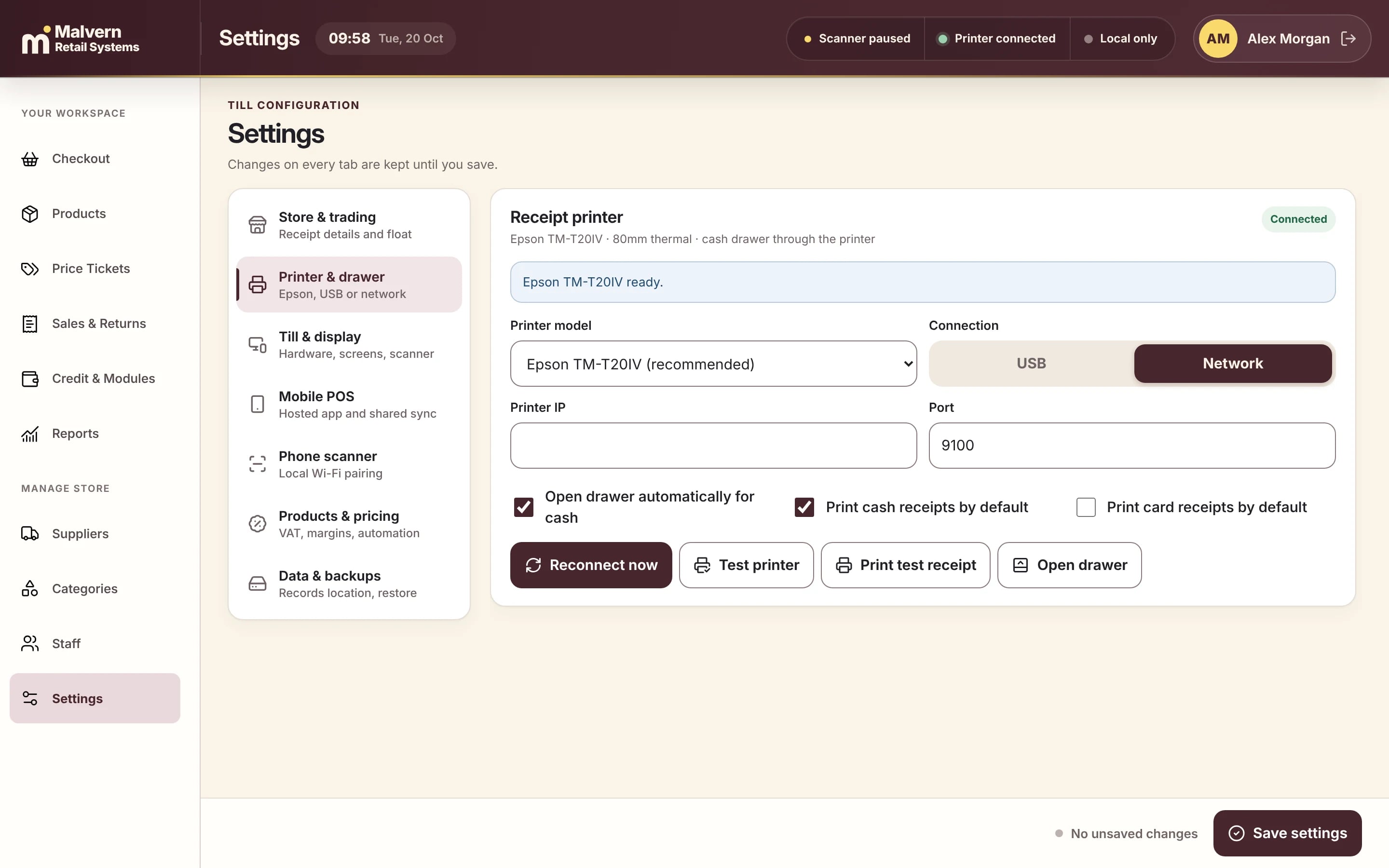
Task: Click the Port field showing 9100
Action: tap(1132, 446)
